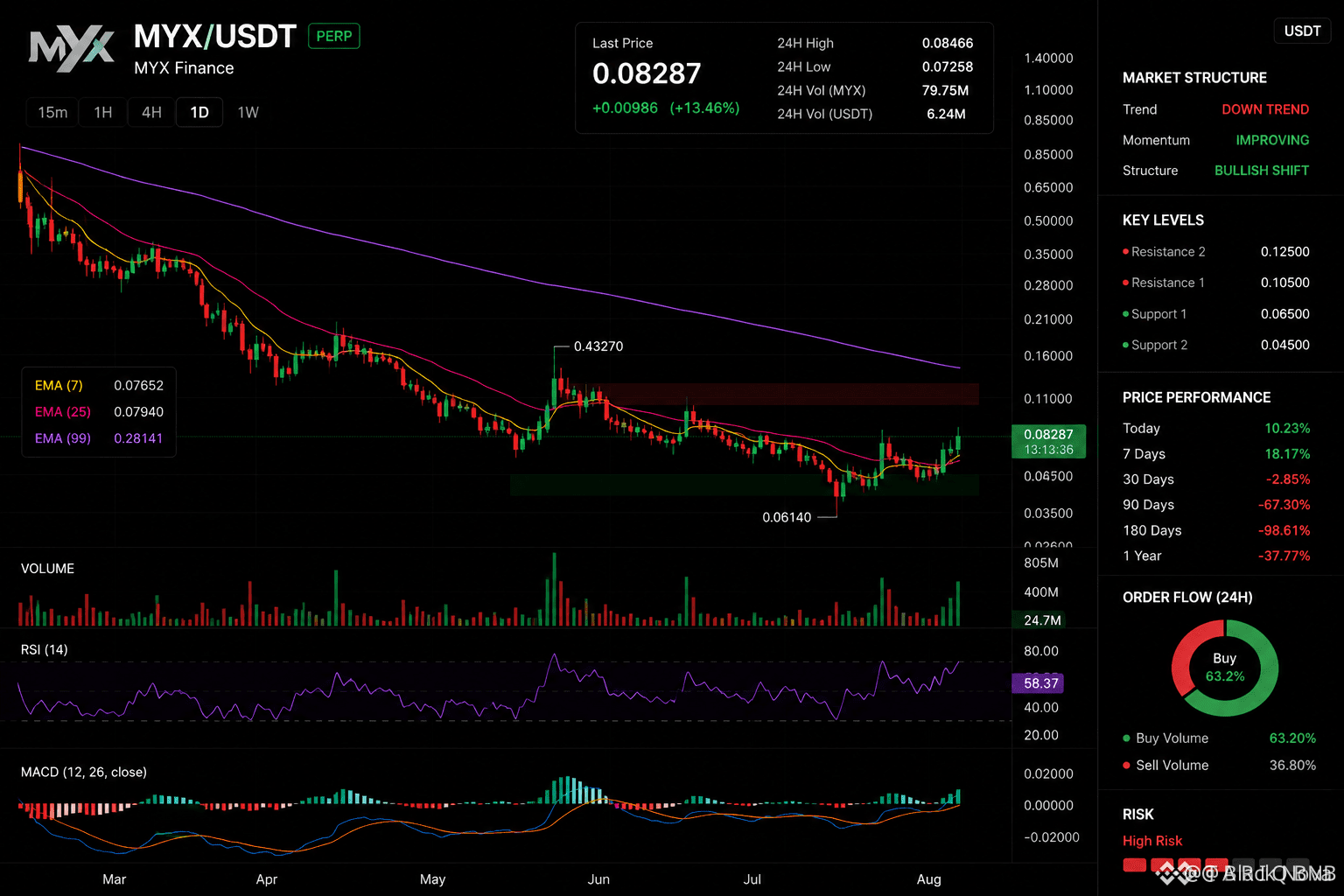Click the ORDER FLOW (24H) heading
Viewport: 1344px width, 896px height.
coord(1187,598)
